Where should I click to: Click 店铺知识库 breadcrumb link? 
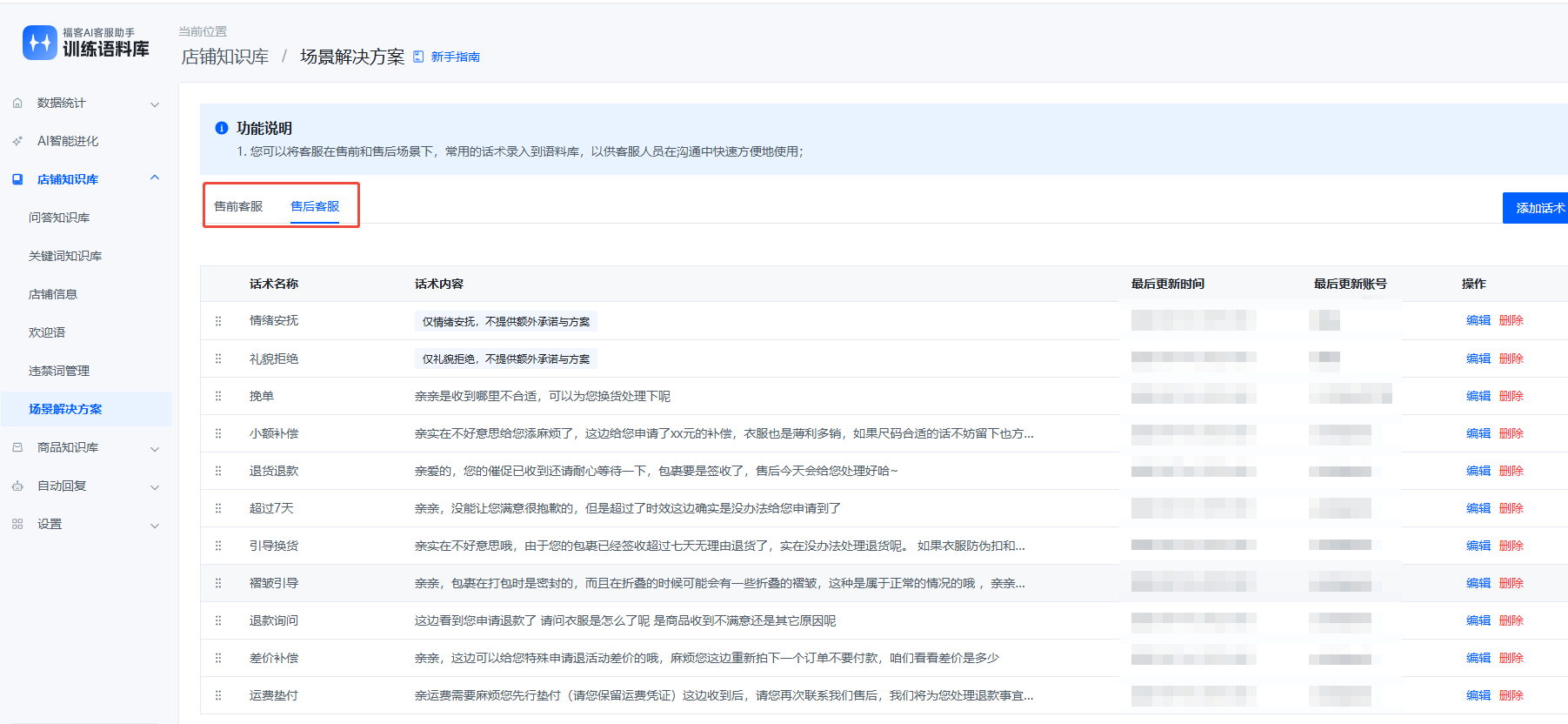[x=225, y=57]
